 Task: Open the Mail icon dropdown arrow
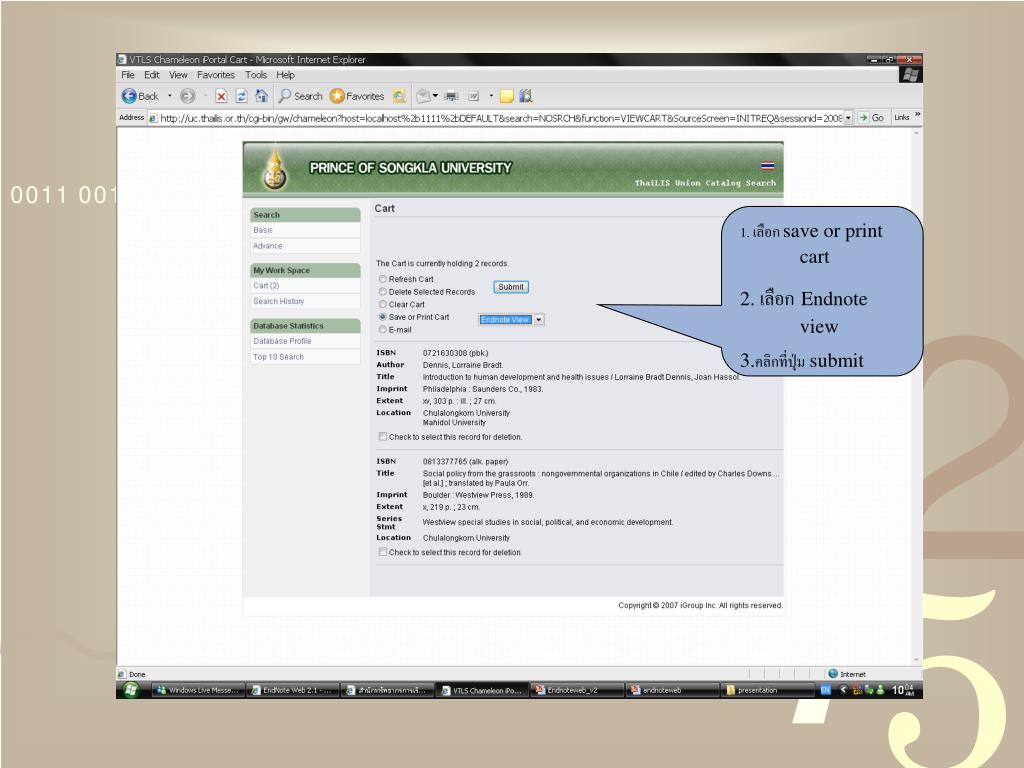tap(435, 96)
